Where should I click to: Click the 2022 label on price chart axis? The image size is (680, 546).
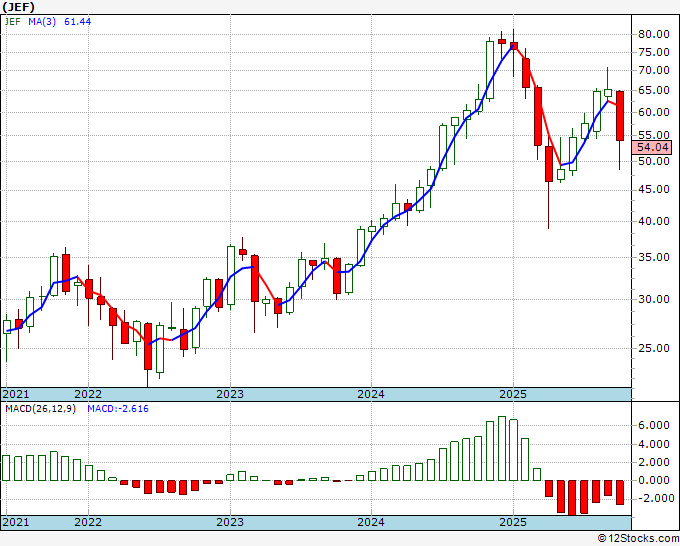[88, 394]
